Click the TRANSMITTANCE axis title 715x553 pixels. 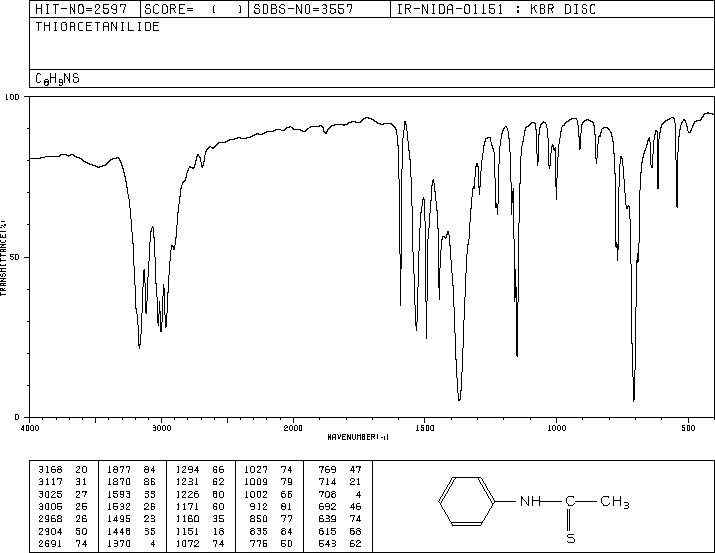[3, 258]
